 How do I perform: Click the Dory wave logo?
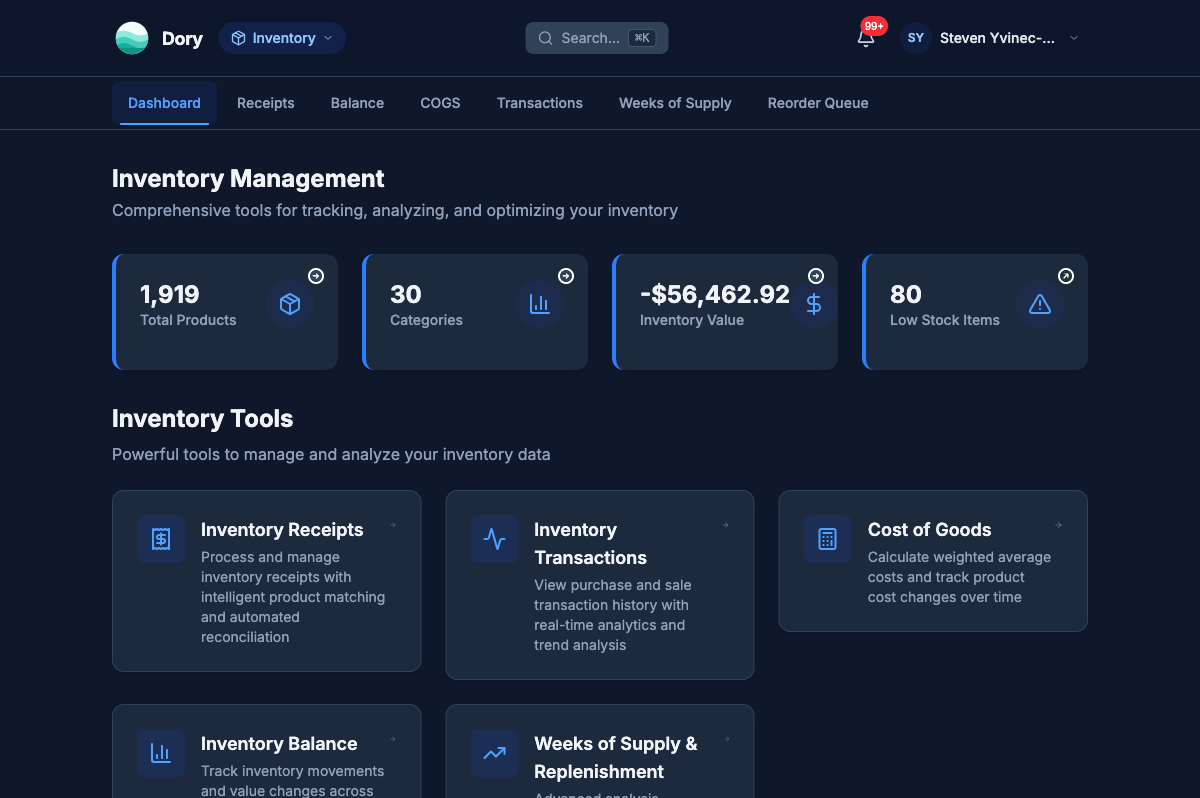132,38
